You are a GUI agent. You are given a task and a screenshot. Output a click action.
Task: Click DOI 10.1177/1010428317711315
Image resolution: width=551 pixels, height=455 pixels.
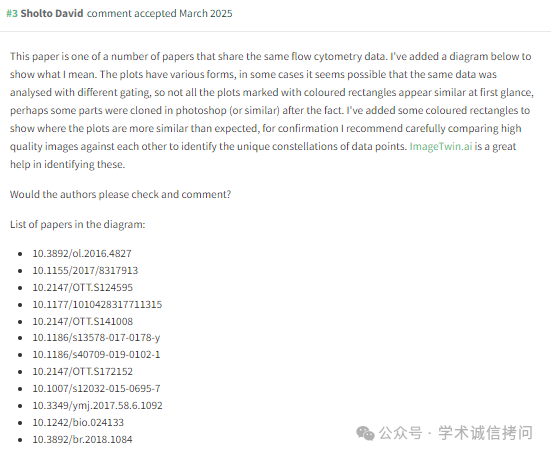click(97, 304)
